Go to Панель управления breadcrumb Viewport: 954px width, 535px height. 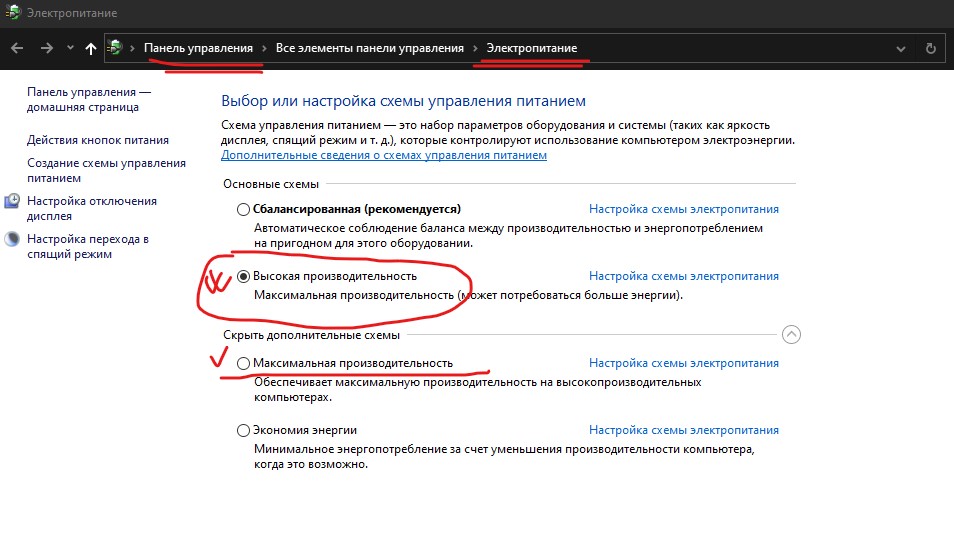click(198, 48)
